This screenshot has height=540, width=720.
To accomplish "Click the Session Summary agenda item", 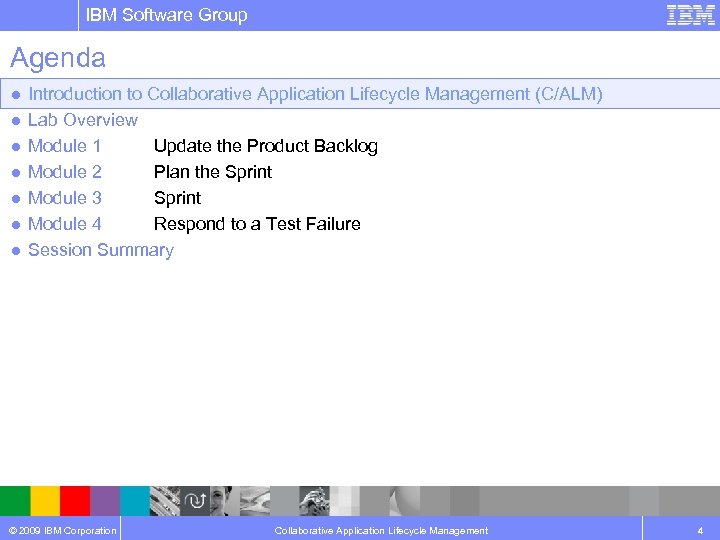I will (x=100, y=250).
